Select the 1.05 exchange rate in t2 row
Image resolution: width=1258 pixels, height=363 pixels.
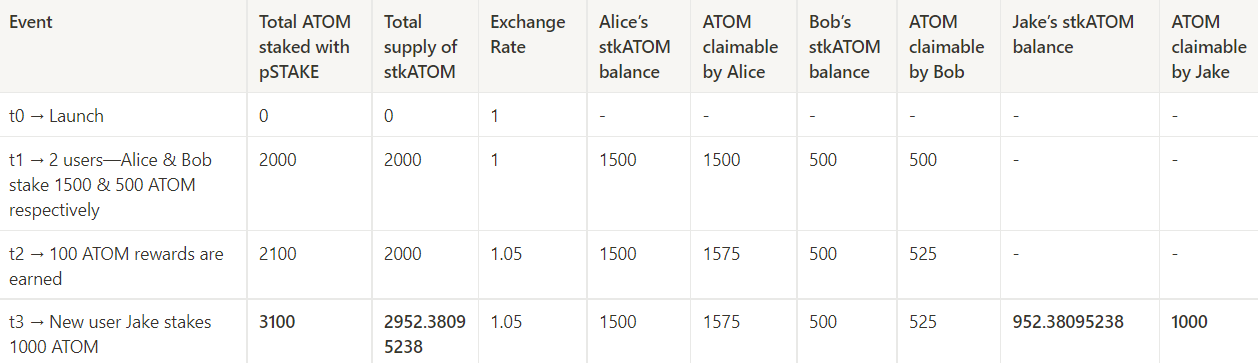point(506,254)
